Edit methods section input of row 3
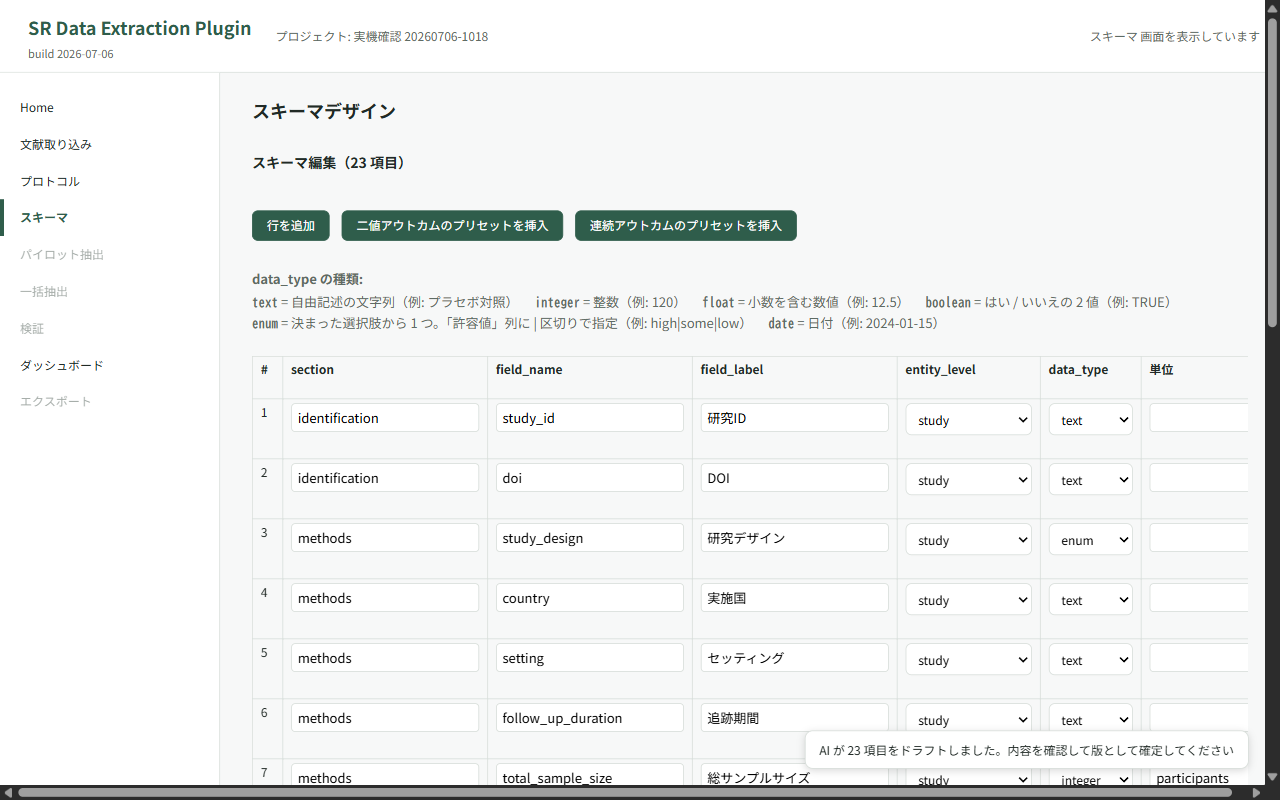This screenshot has height=800, width=1280. tap(385, 538)
